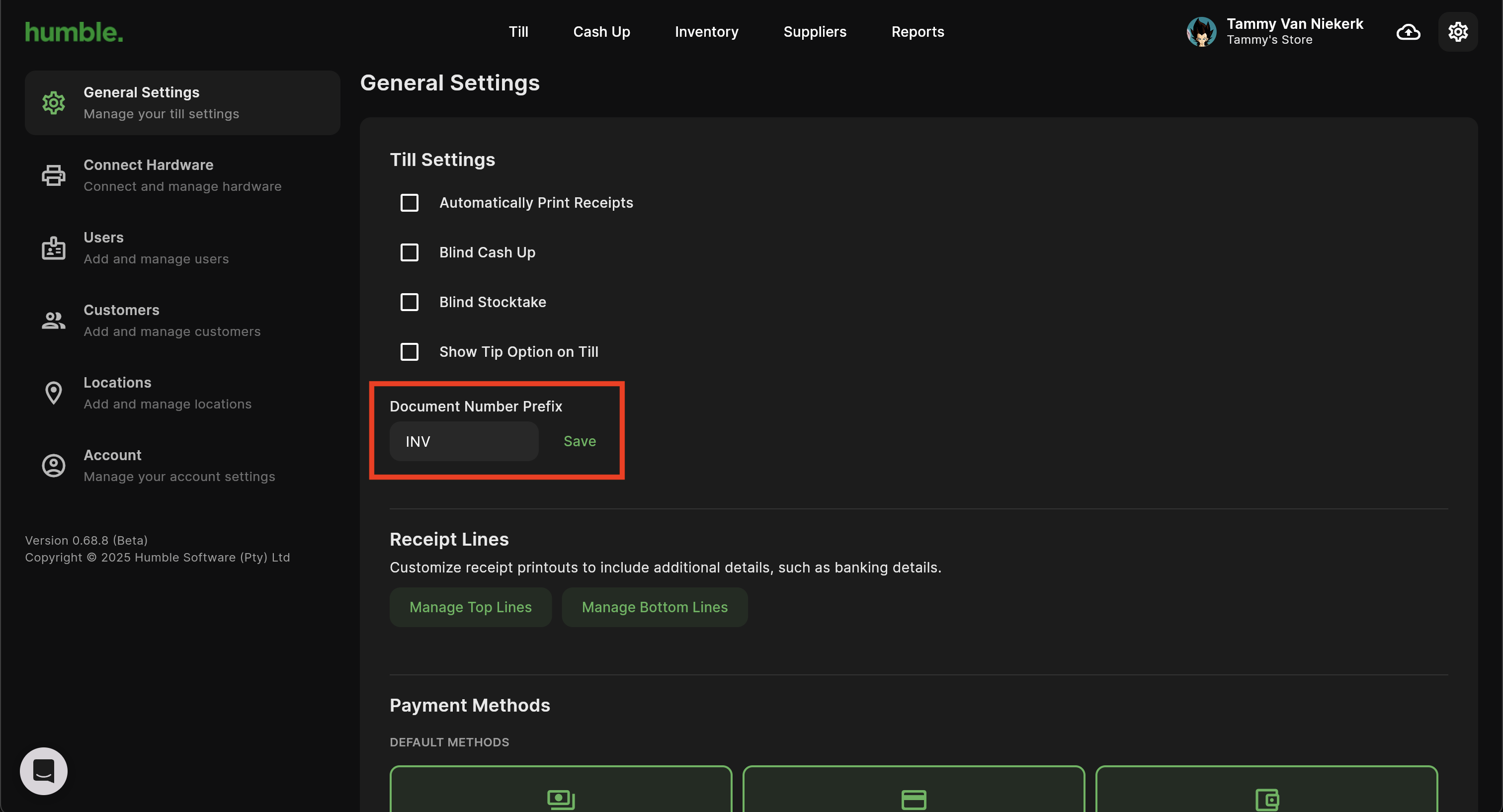Open Locations settings section
Viewport: 1503px width, 812px height.
(182, 393)
